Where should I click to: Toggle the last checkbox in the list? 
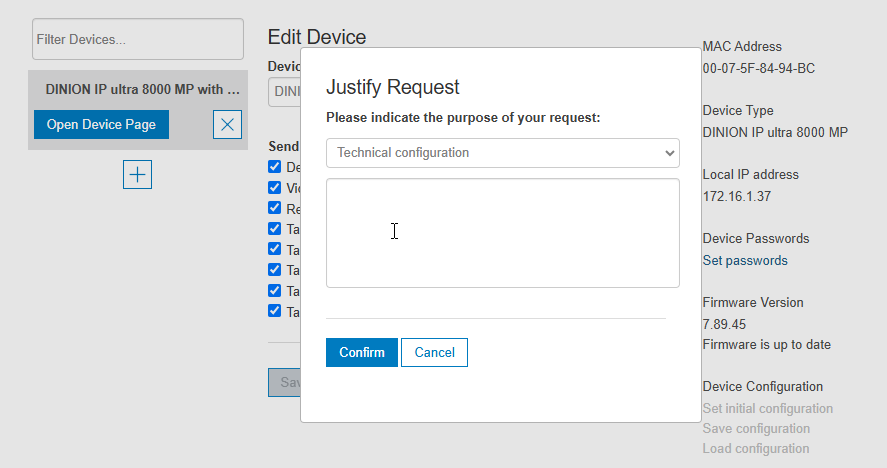coord(275,311)
